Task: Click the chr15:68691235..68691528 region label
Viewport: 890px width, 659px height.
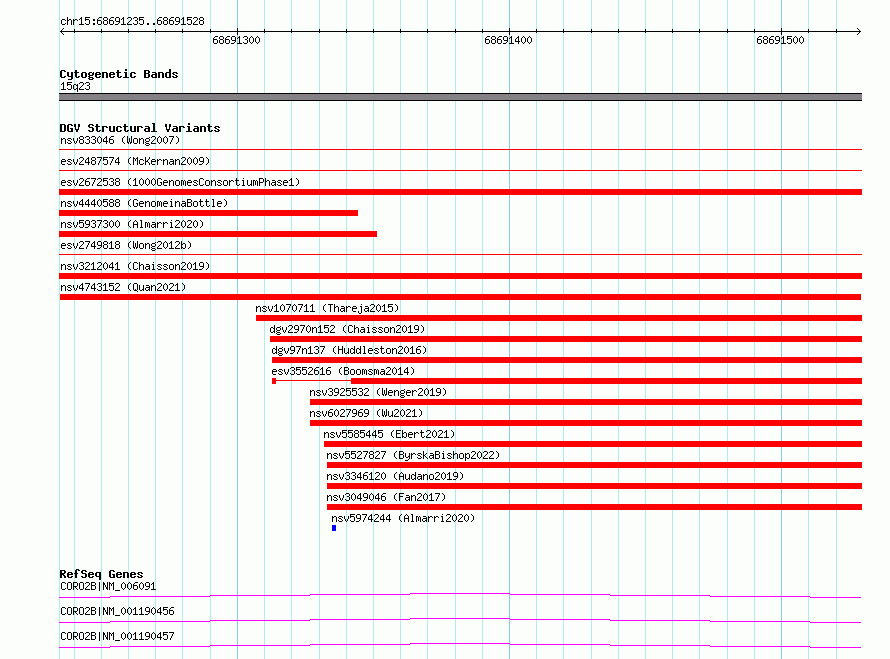Action: (132, 21)
